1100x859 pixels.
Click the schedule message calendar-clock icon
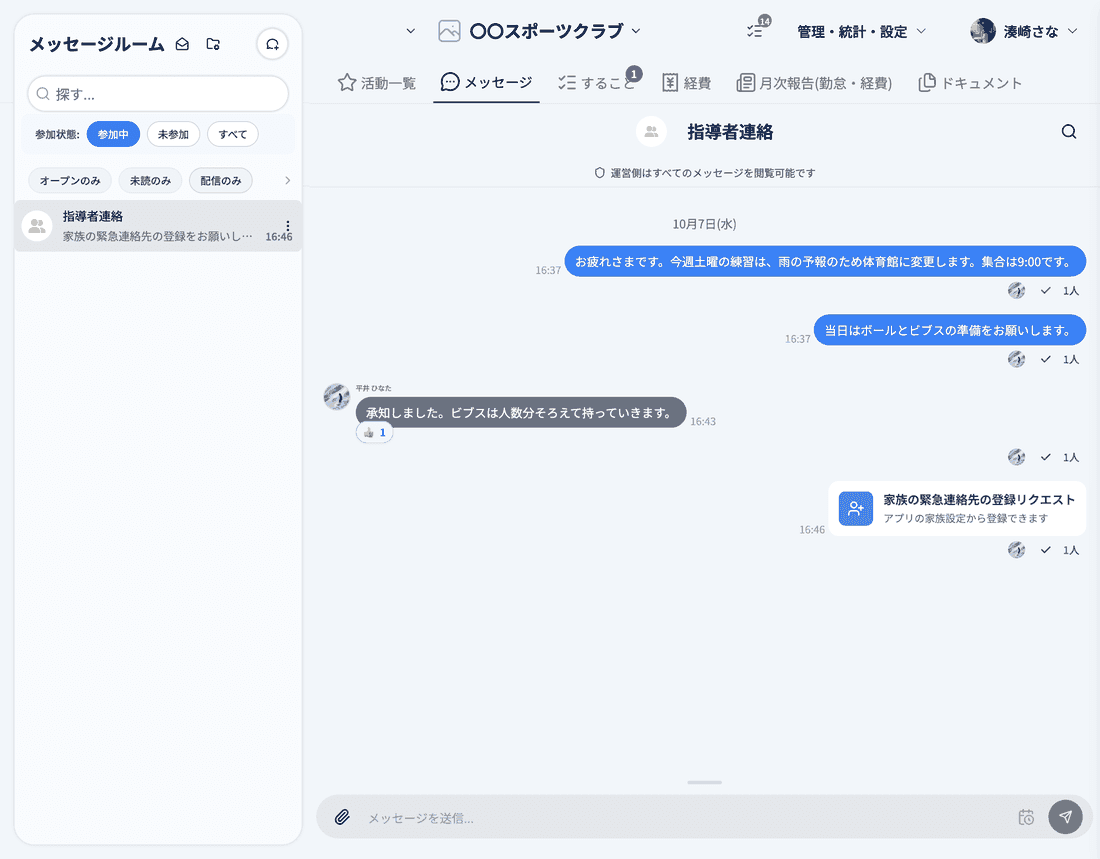(x=1026, y=817)
